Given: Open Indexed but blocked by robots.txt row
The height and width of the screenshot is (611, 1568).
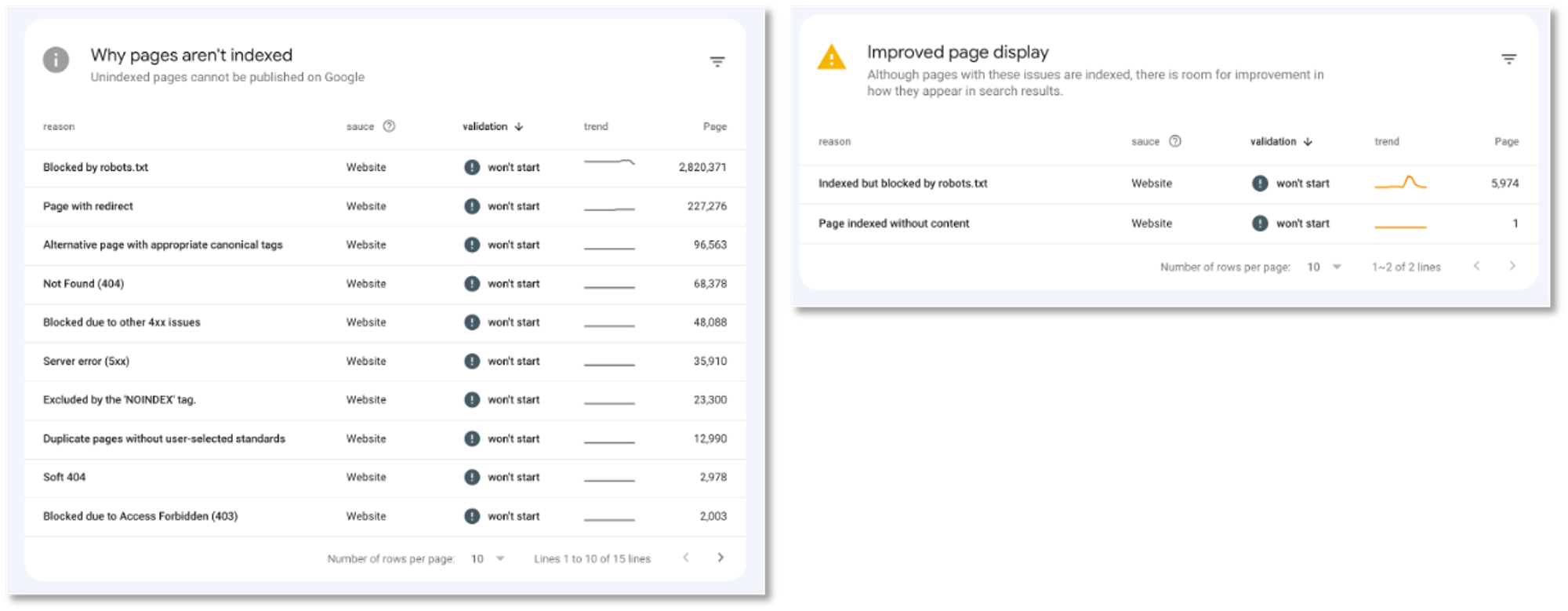Looking at the screenshot, I should coord(1169,184).
